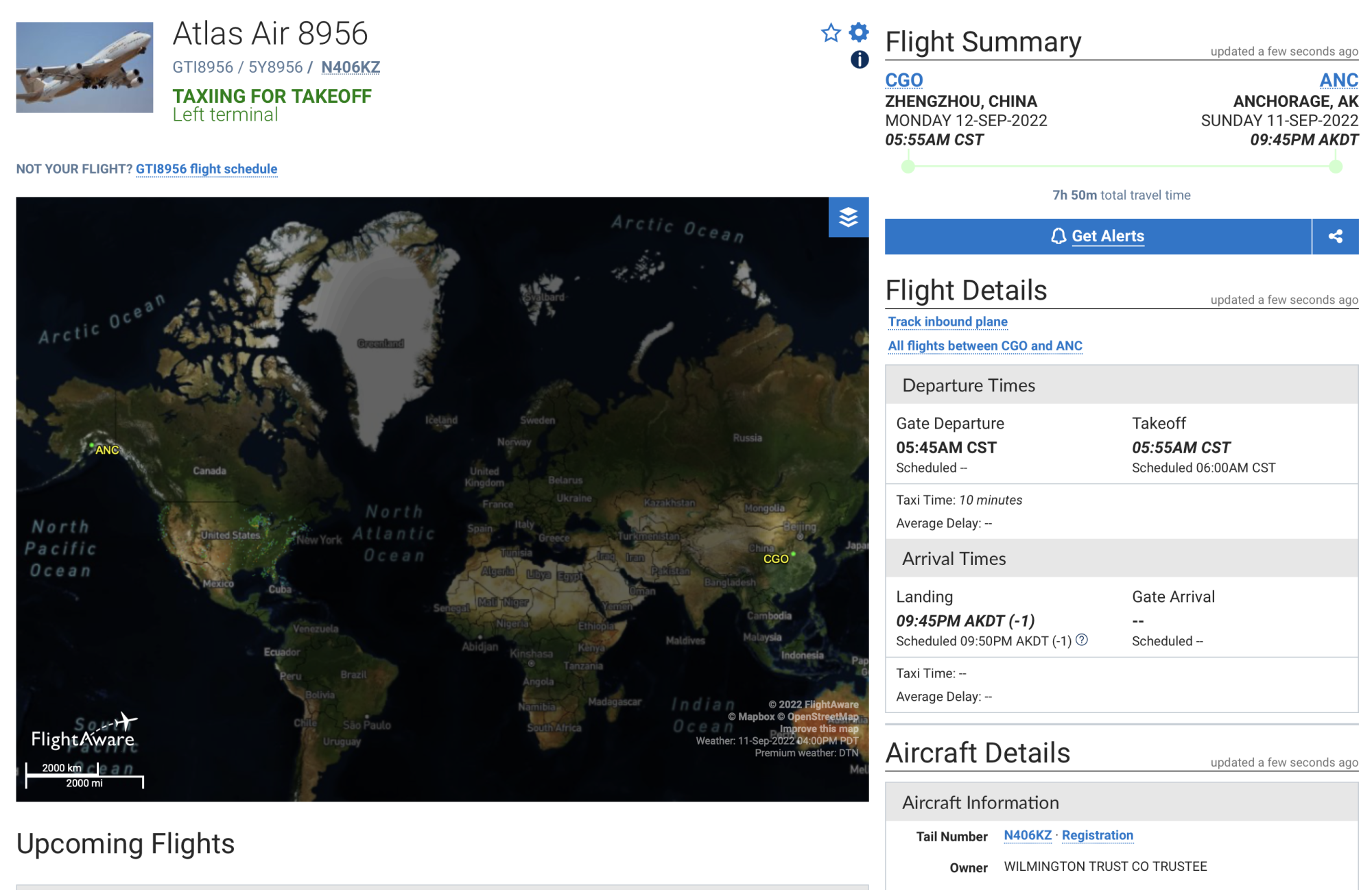Click the aircraft photo thumbnail
Viewport: 1372px width, 890px height.
[84, 67]
